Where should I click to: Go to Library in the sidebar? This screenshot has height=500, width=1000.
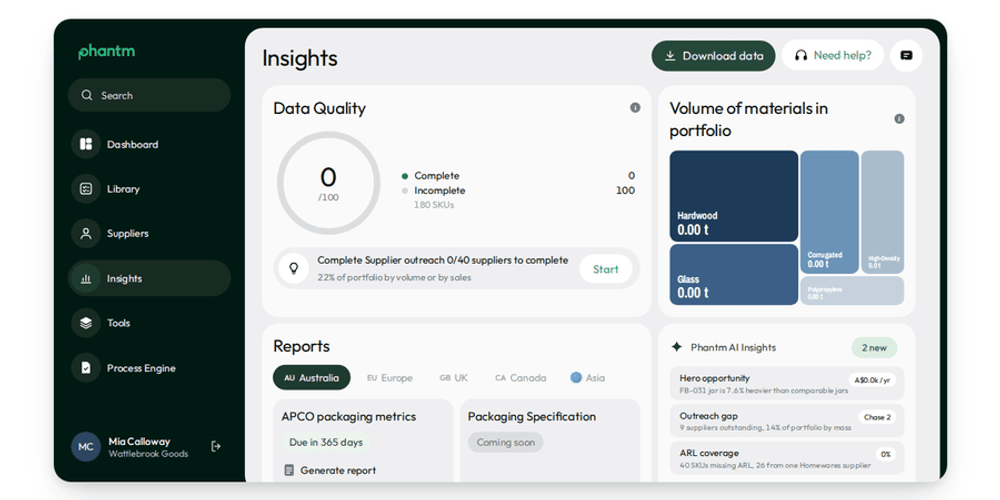pyautogui.click(x=149, y=189)
